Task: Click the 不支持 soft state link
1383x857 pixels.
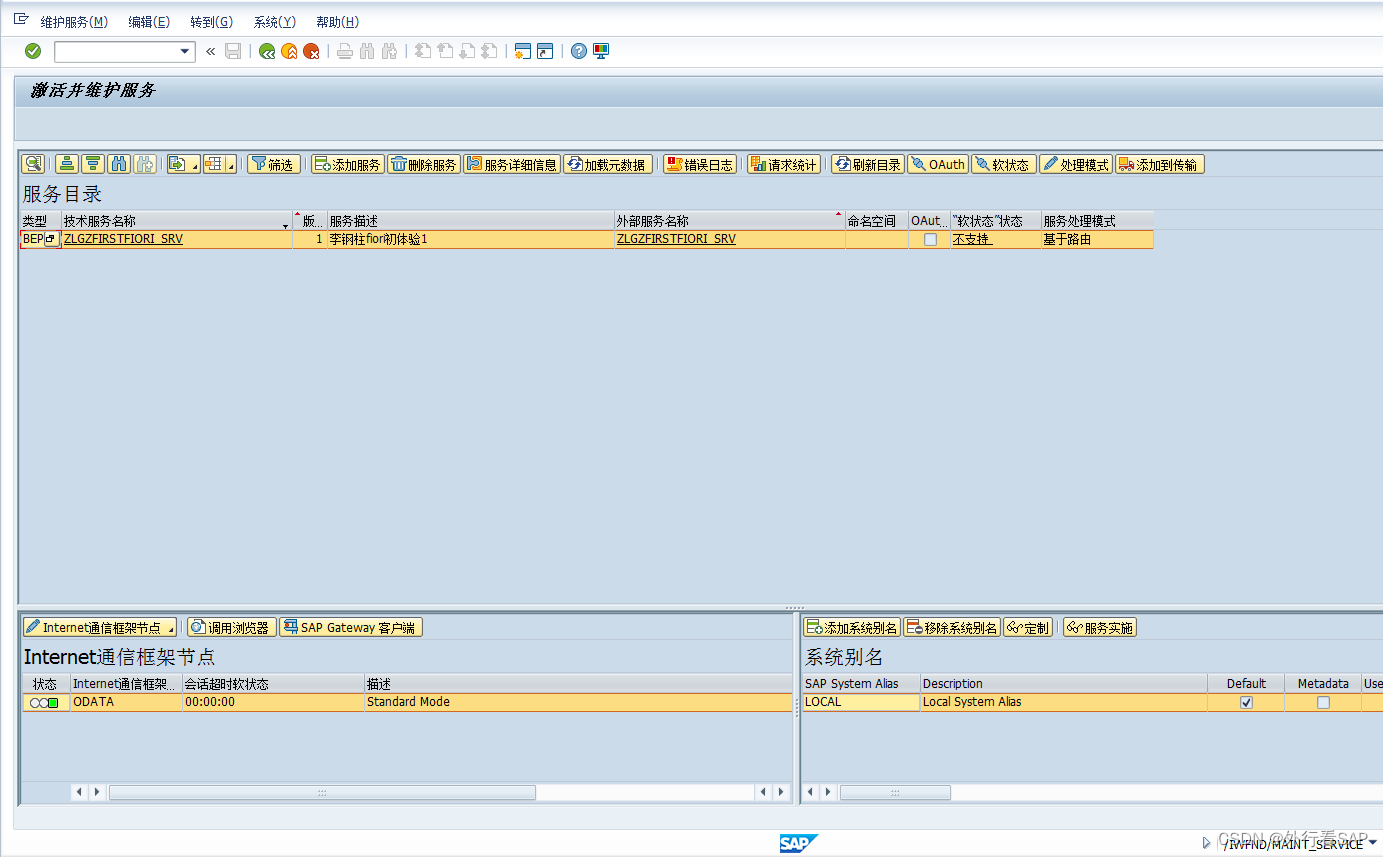Action: point(971,239)
